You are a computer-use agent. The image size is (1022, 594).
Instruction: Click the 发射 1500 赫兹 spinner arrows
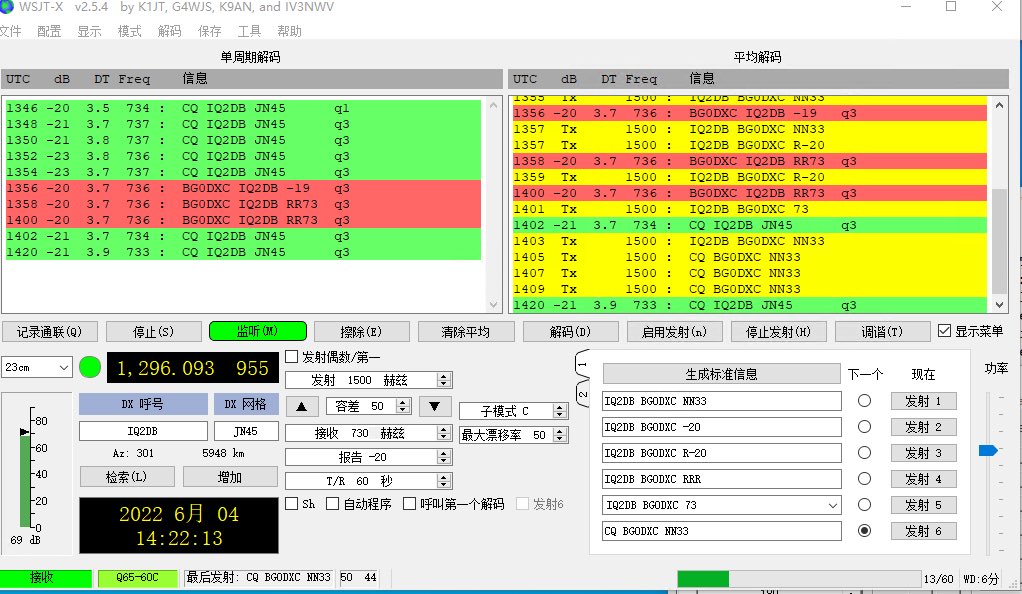coord(444,380)
